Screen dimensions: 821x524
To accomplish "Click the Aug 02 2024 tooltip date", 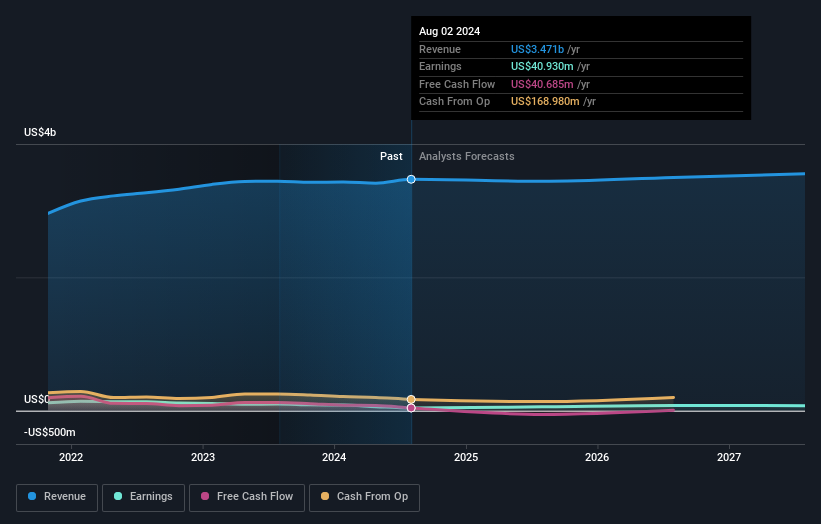I will coord(449,31).
